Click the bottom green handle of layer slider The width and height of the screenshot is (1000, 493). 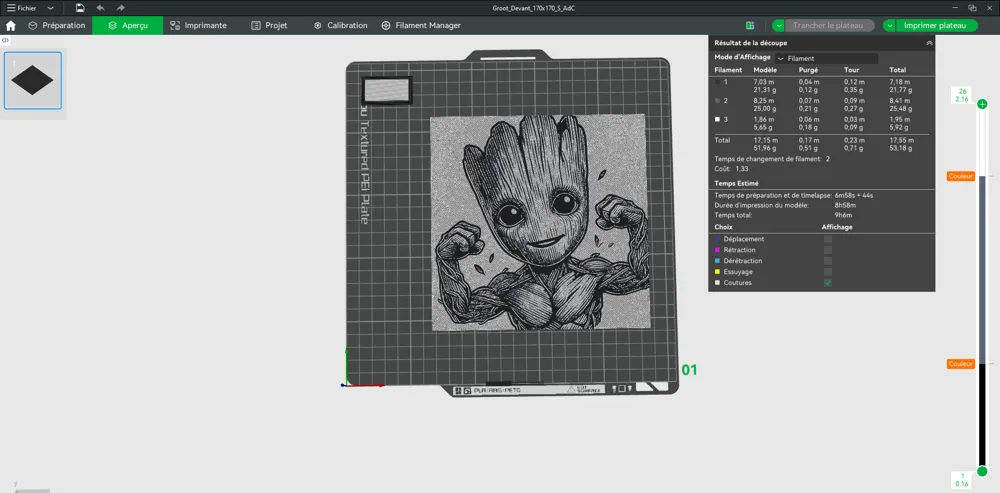click(982, 471)
